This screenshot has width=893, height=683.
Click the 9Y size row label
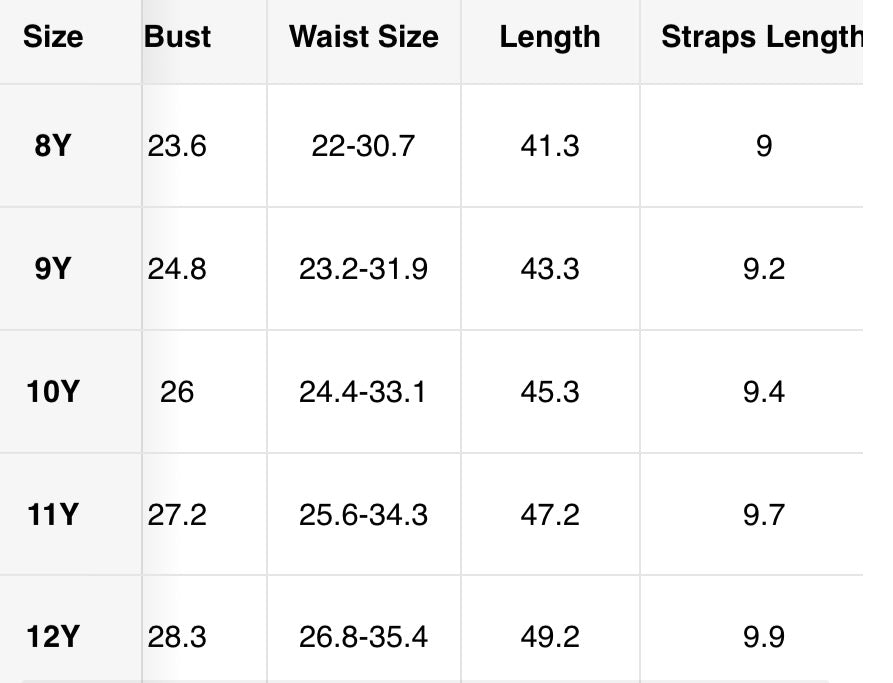53,268
